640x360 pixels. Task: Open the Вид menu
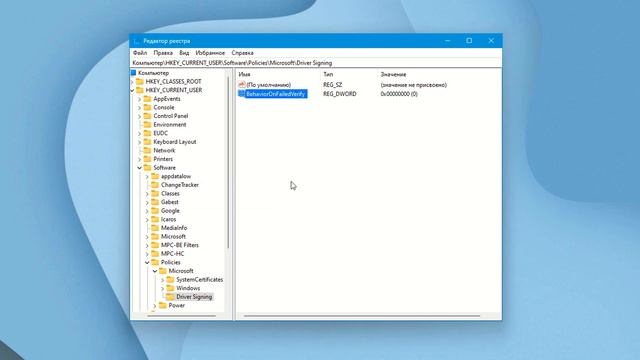click(184, 53)
